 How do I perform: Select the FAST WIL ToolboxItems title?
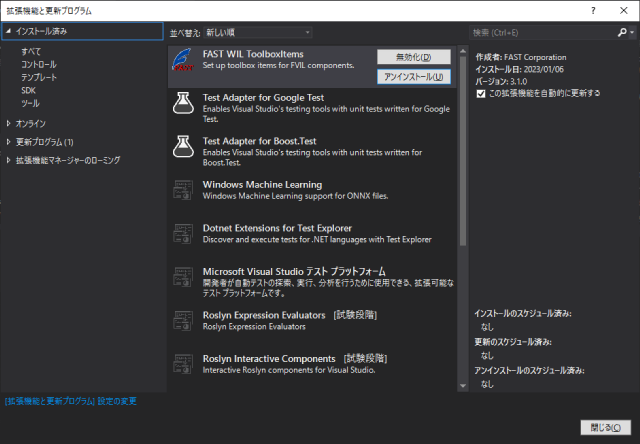coord(253,54)
